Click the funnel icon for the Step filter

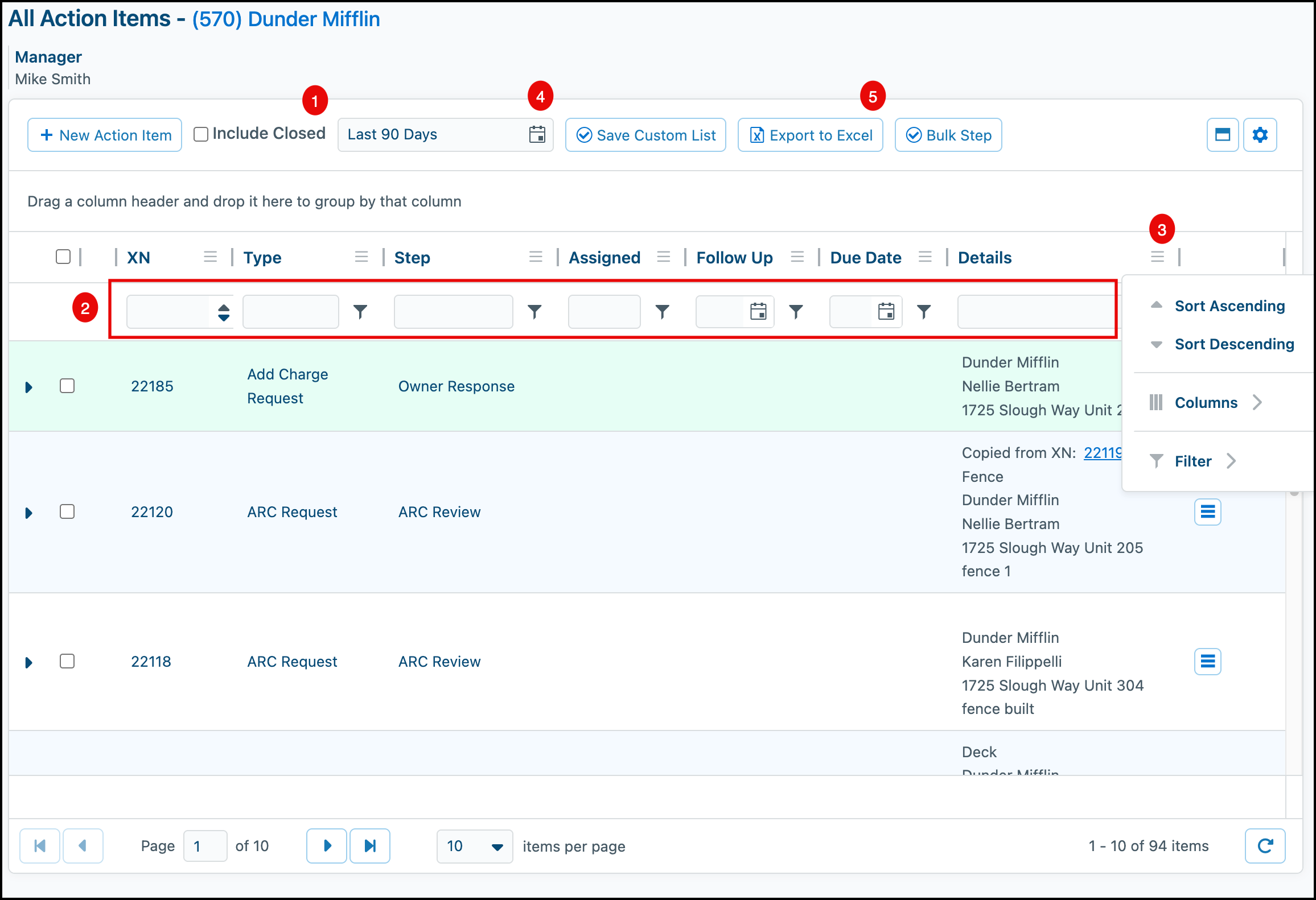534,312
